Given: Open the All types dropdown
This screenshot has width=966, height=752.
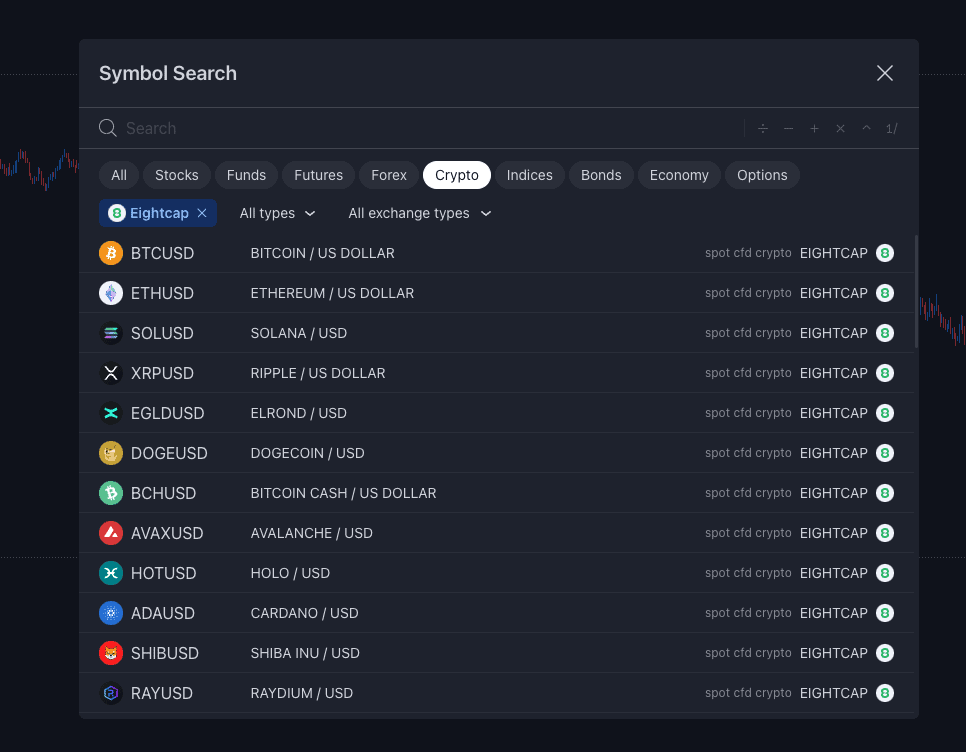Looking at the screenshot, I should click(x=277, y=213).
